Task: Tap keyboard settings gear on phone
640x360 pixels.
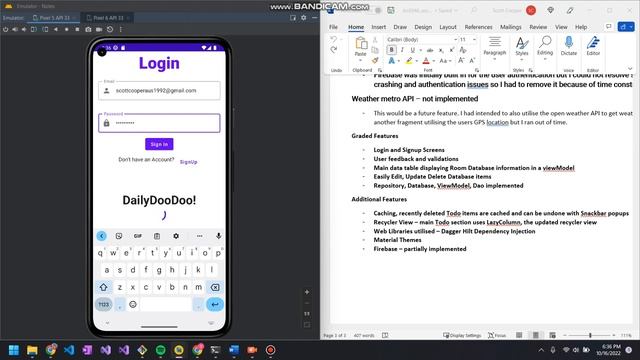Action: [x=176, y=236]
